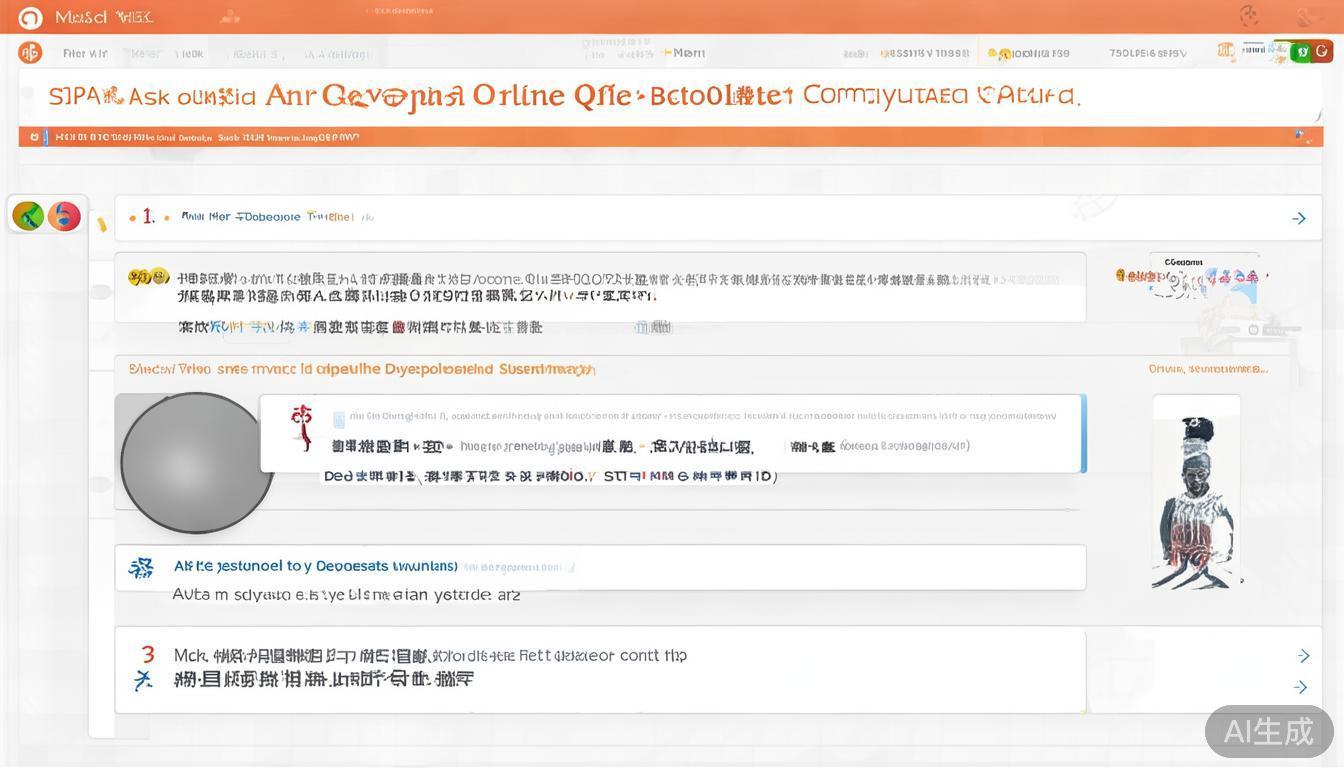
Task: Click the 'AI生成' watermark badge
Action: pyautogui.click(x=1268, y=731)
